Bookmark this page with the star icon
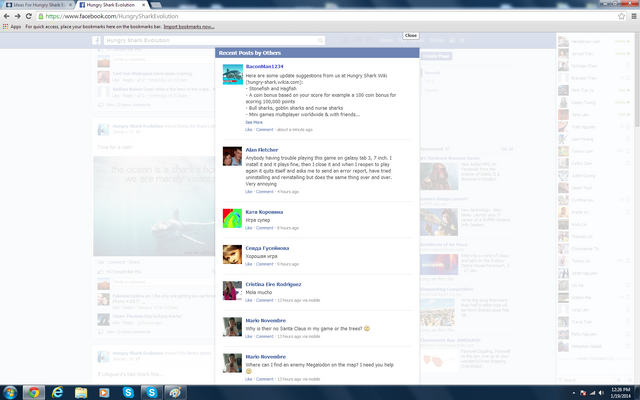The image size is (640, 400). 621,16
